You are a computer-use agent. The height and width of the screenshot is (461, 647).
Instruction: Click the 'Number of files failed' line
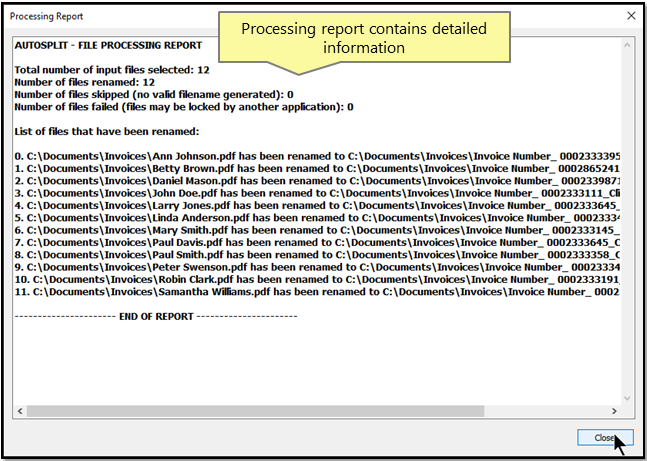click(184, 107)
